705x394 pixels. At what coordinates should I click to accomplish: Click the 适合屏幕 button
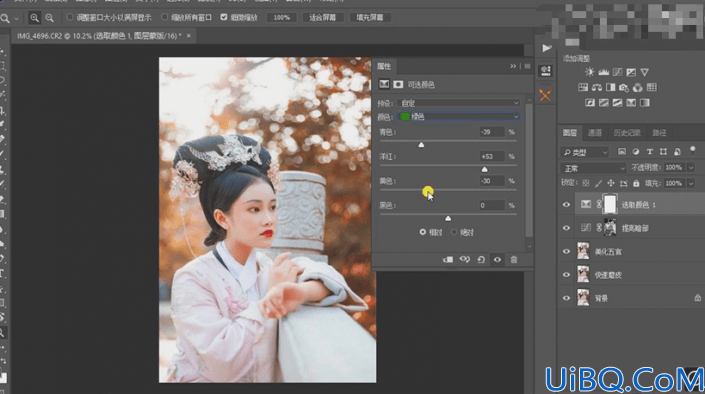[322, 18]
